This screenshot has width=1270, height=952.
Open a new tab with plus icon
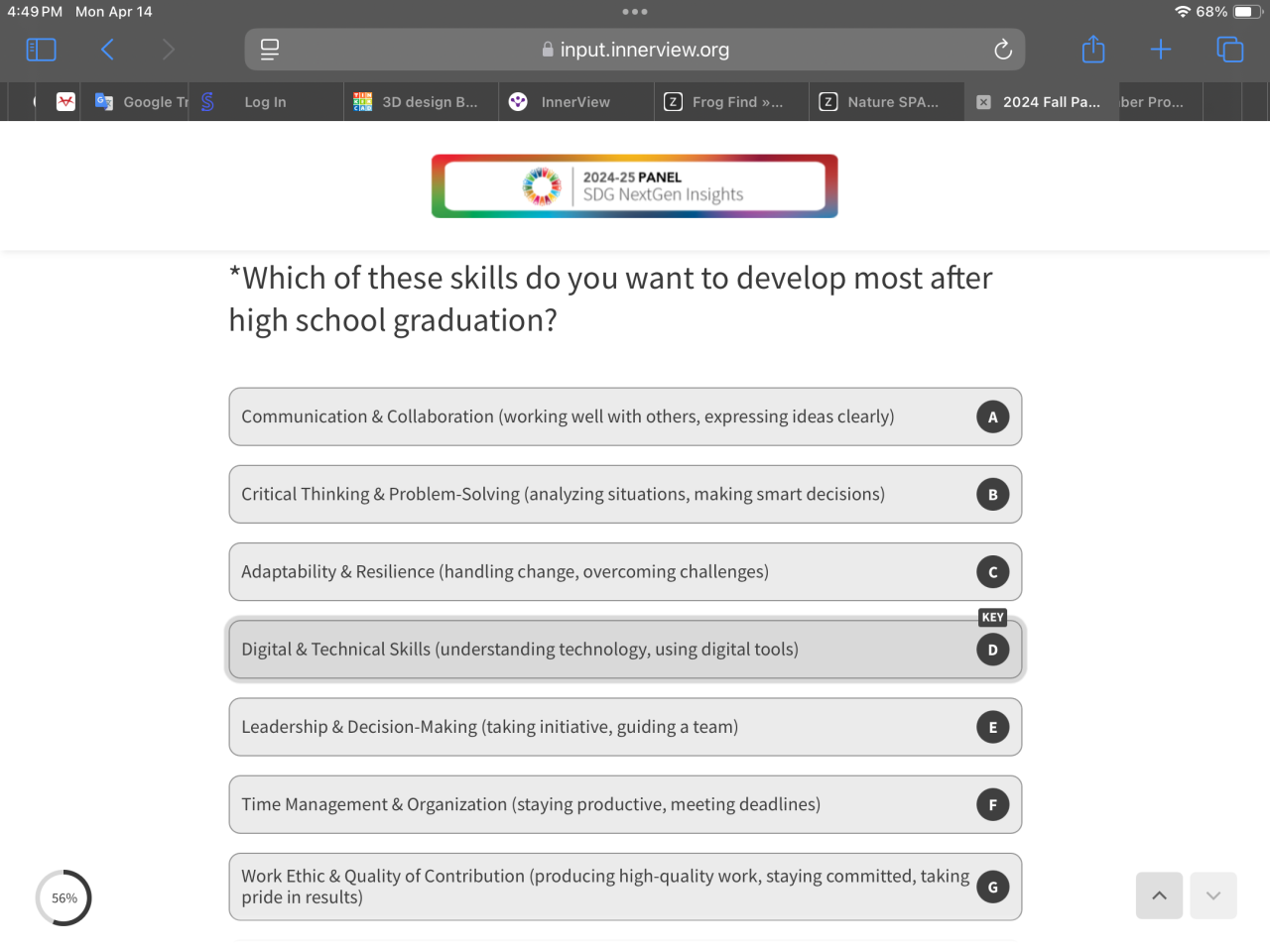click(1161, 50)
